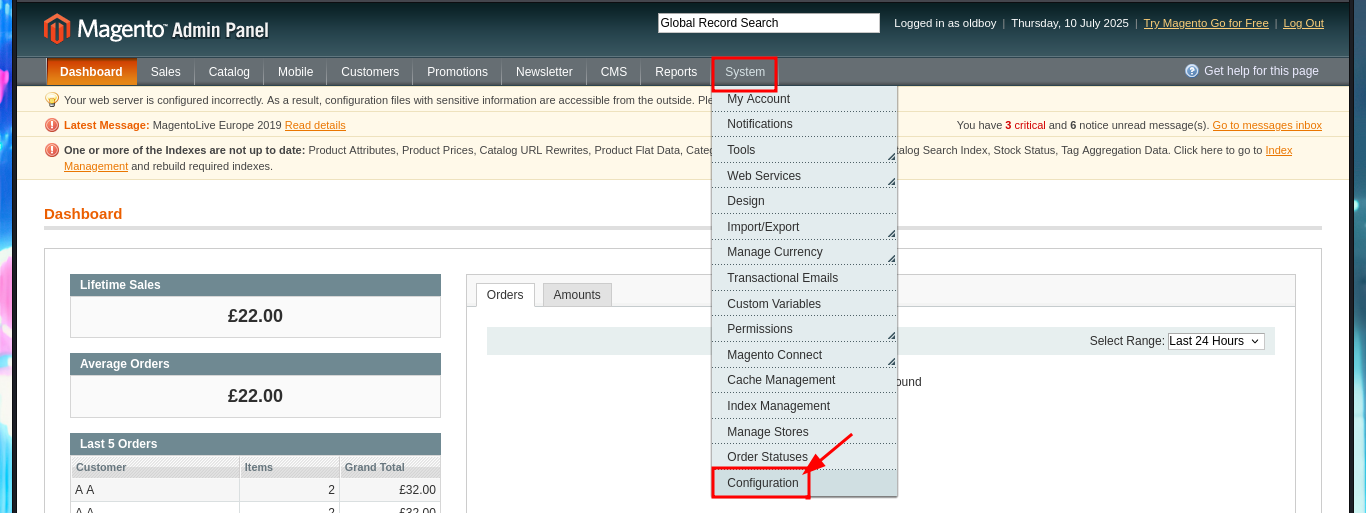1366x513 pixels.
Task: Click the Log Out link
Action: 1303,23
